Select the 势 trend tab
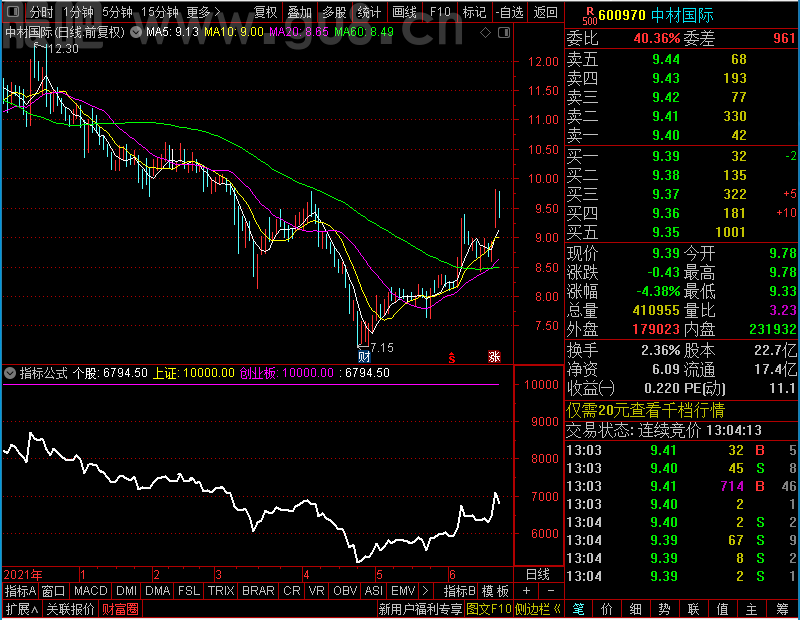 [x=664, y=609]
